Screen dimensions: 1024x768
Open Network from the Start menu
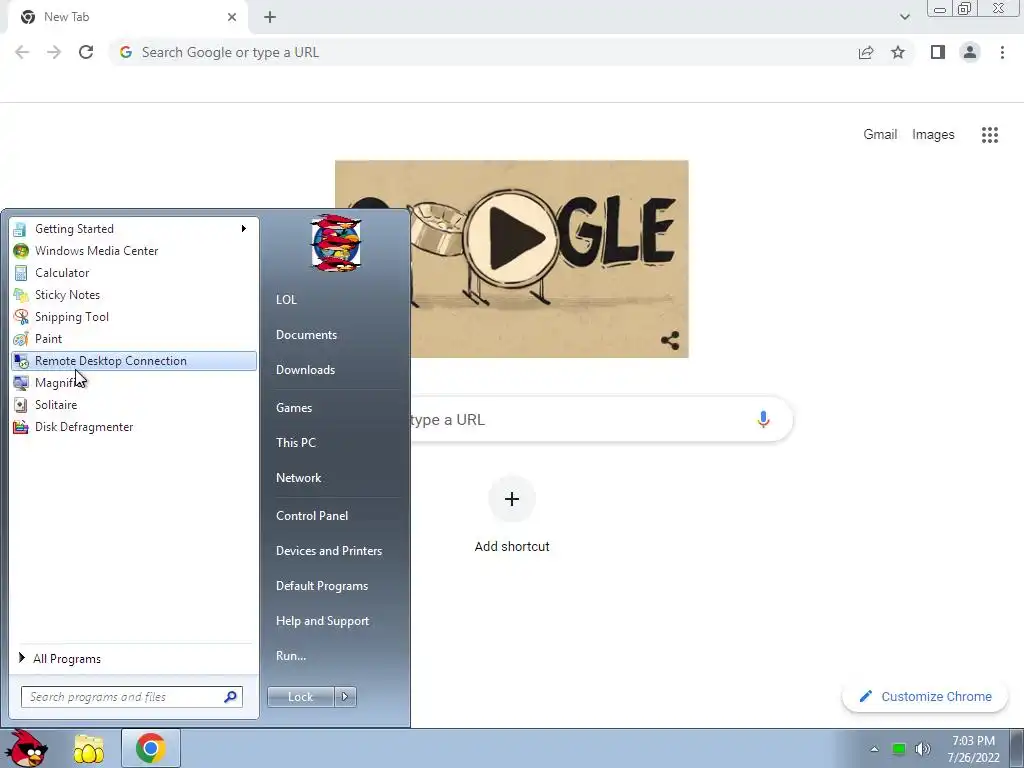(x=298, y=478)
